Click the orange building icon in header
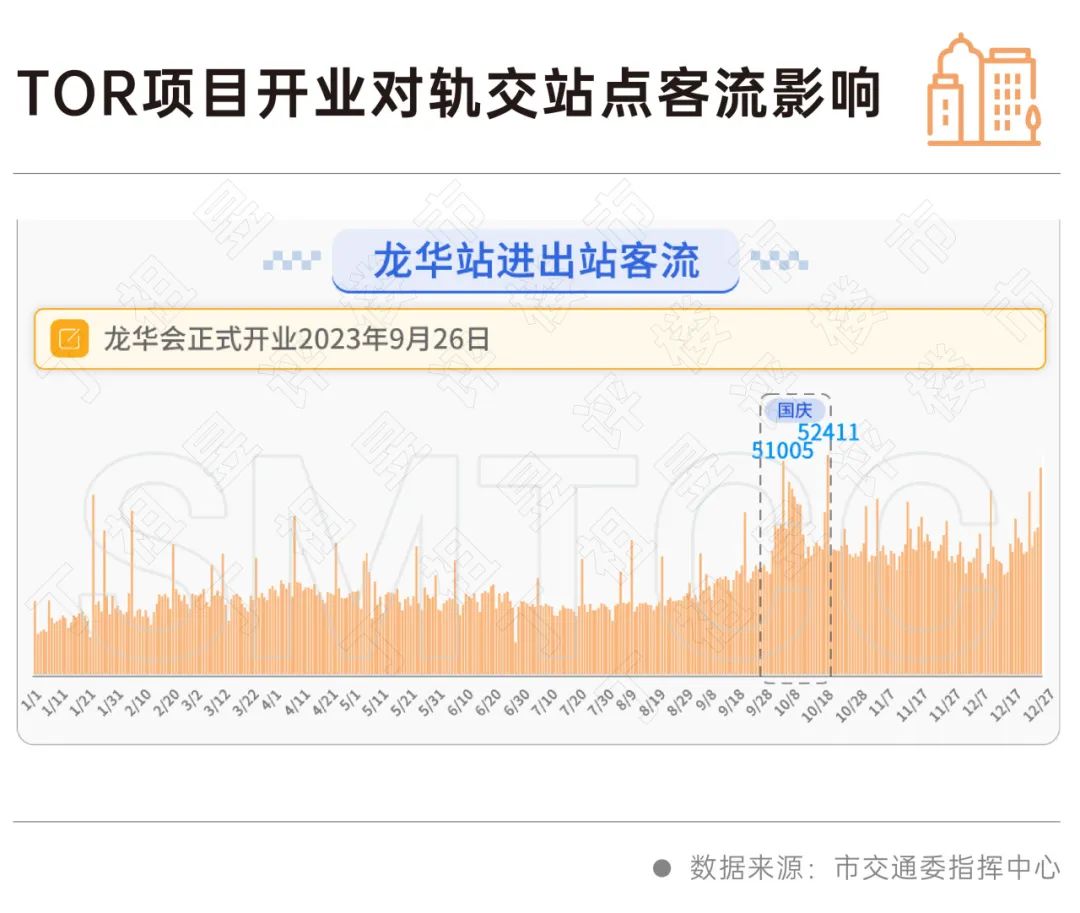 984,90
